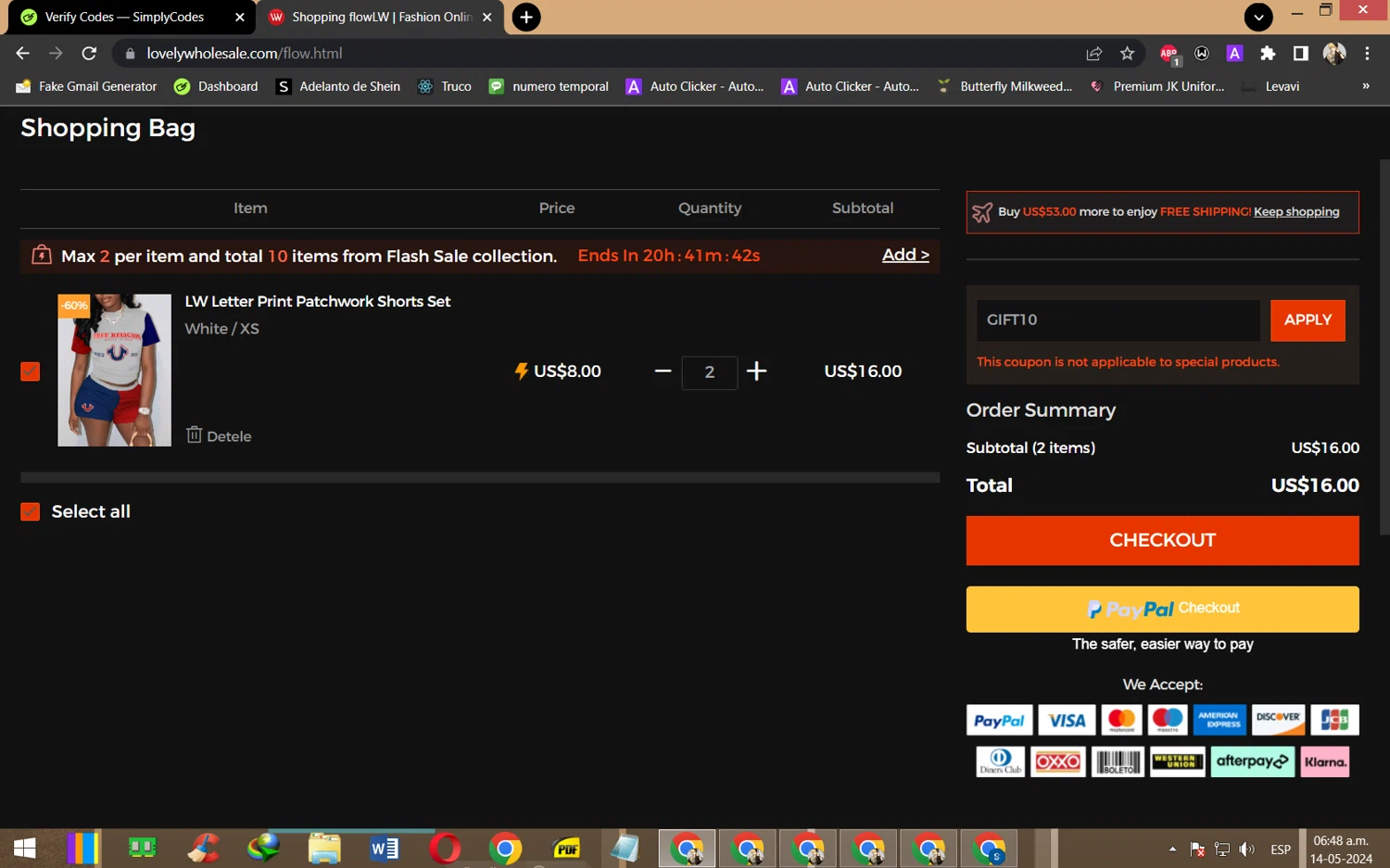The height and width of the screenshot is (868, 1390).
Task: Click the quantity field showing 2
Action: click(x=710, y=372)
